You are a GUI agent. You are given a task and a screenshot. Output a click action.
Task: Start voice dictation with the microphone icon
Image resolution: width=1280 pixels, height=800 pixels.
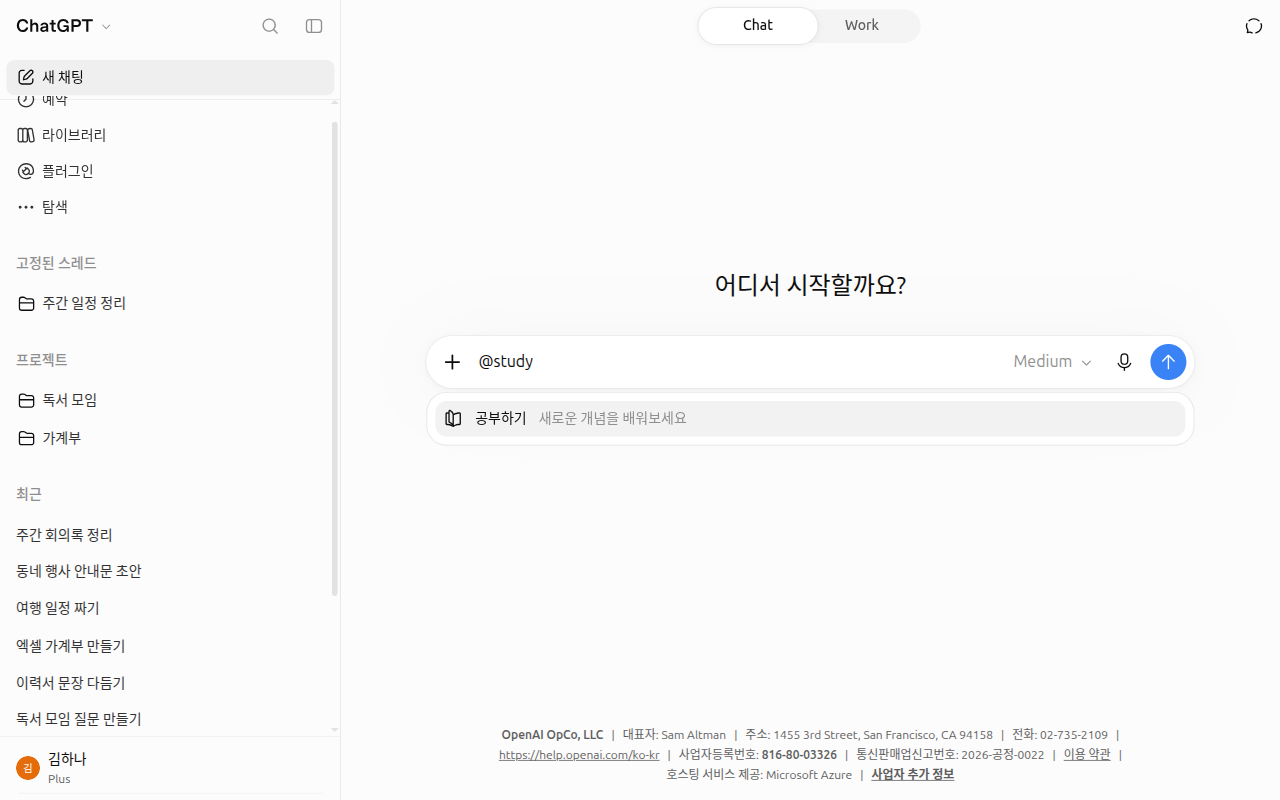pos(1124,362)
